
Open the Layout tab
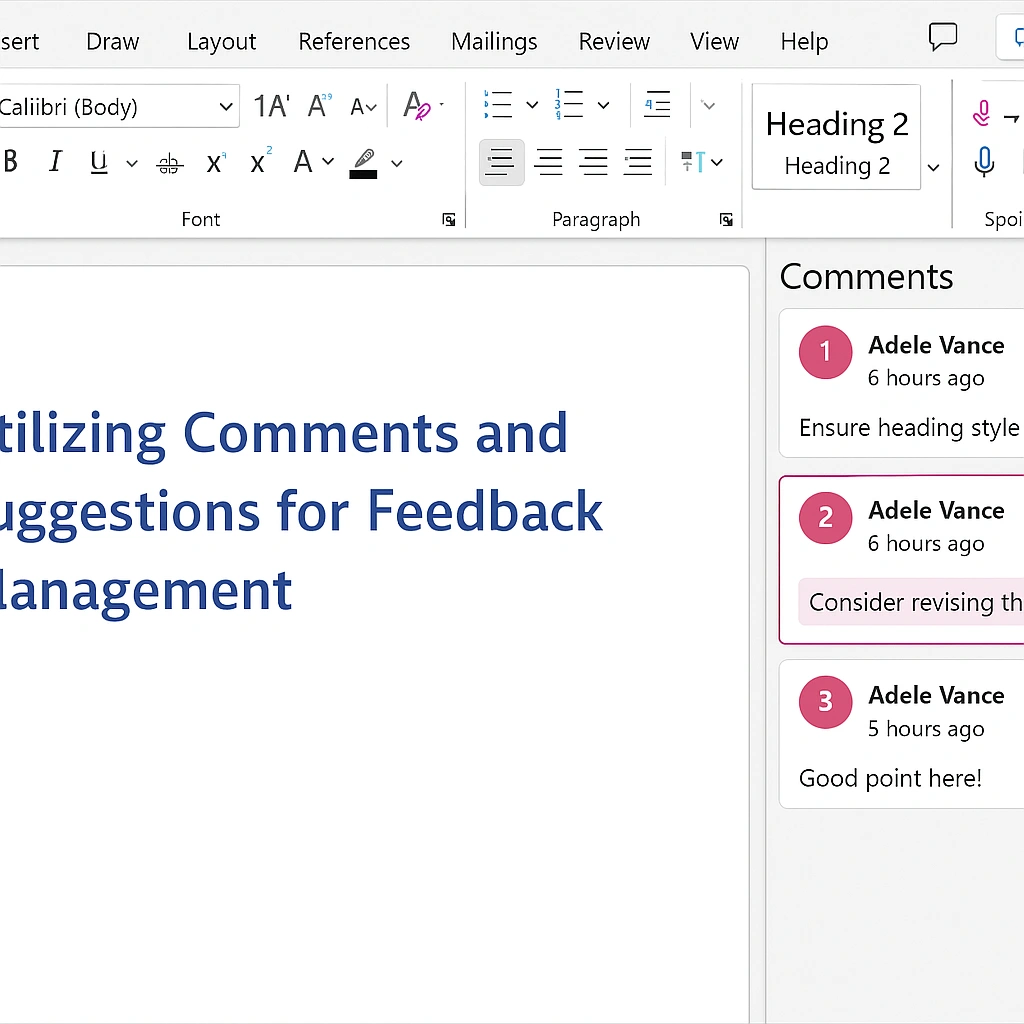[221, 42]
